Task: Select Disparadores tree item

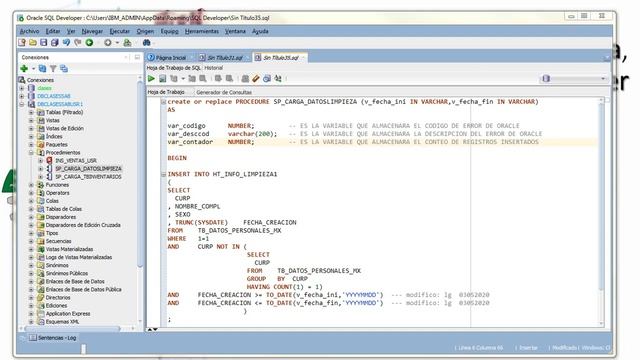Action: (61, 217)
